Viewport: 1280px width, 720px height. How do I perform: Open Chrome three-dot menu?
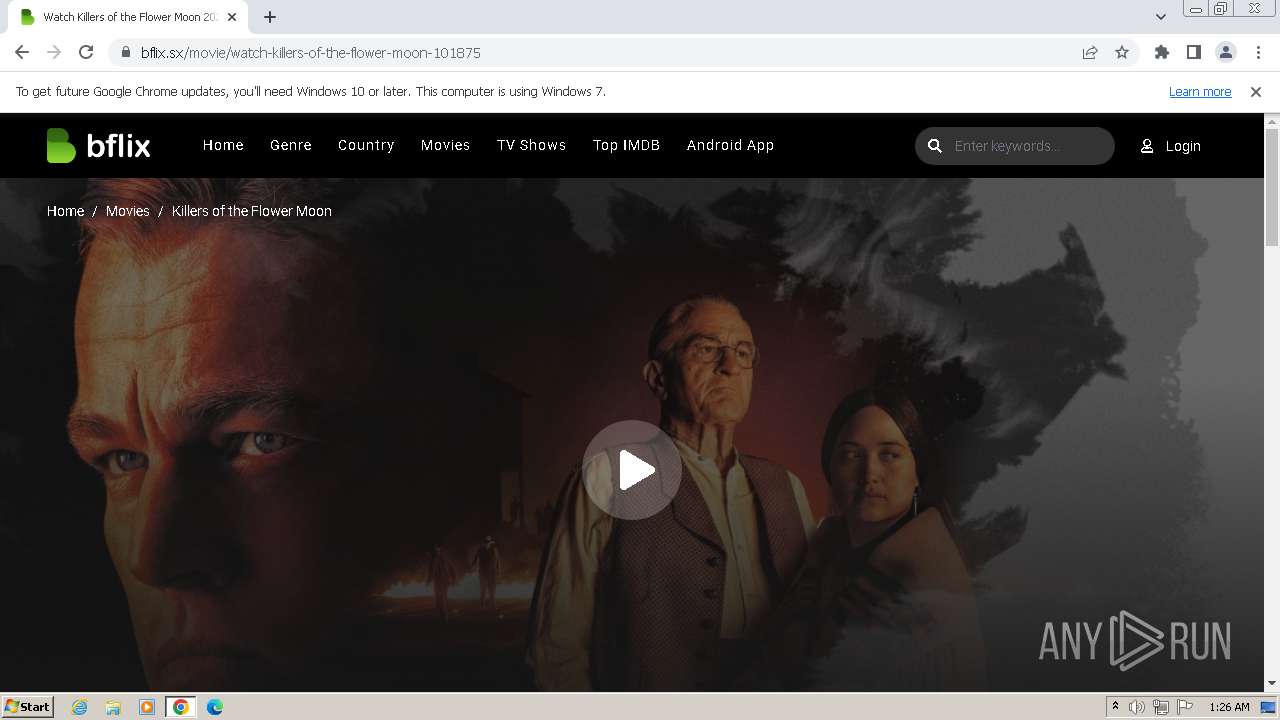(x=1258, y=52)
